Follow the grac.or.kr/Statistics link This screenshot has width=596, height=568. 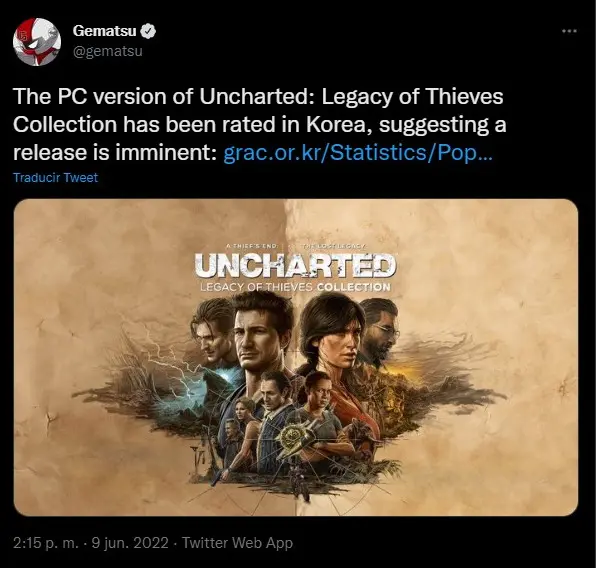(x=358, y=152)
